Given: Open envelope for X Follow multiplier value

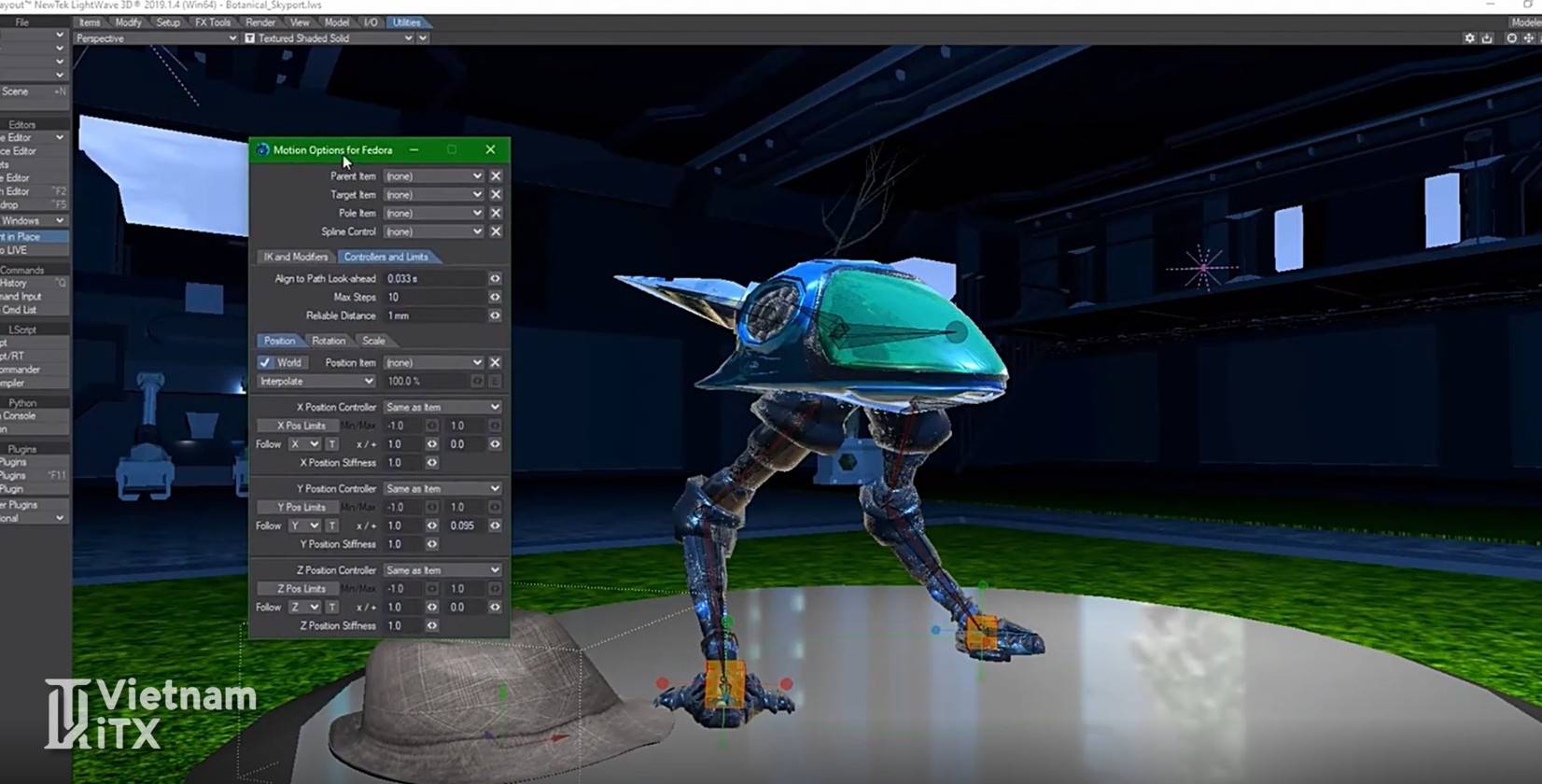Looking at the screenshot, I should click(432, 444).
